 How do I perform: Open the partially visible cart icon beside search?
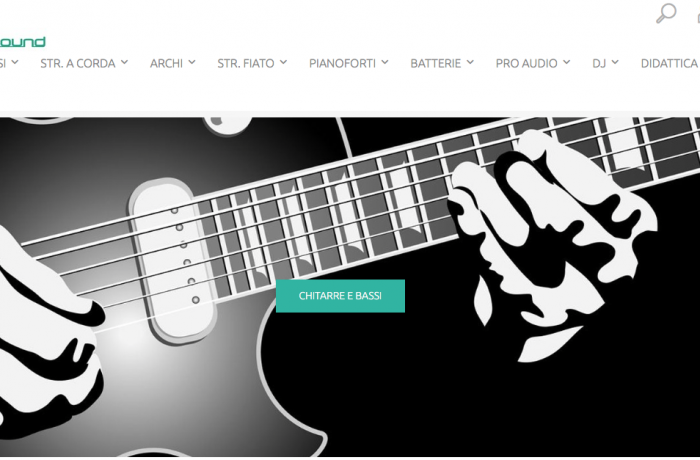pos(698,17)
